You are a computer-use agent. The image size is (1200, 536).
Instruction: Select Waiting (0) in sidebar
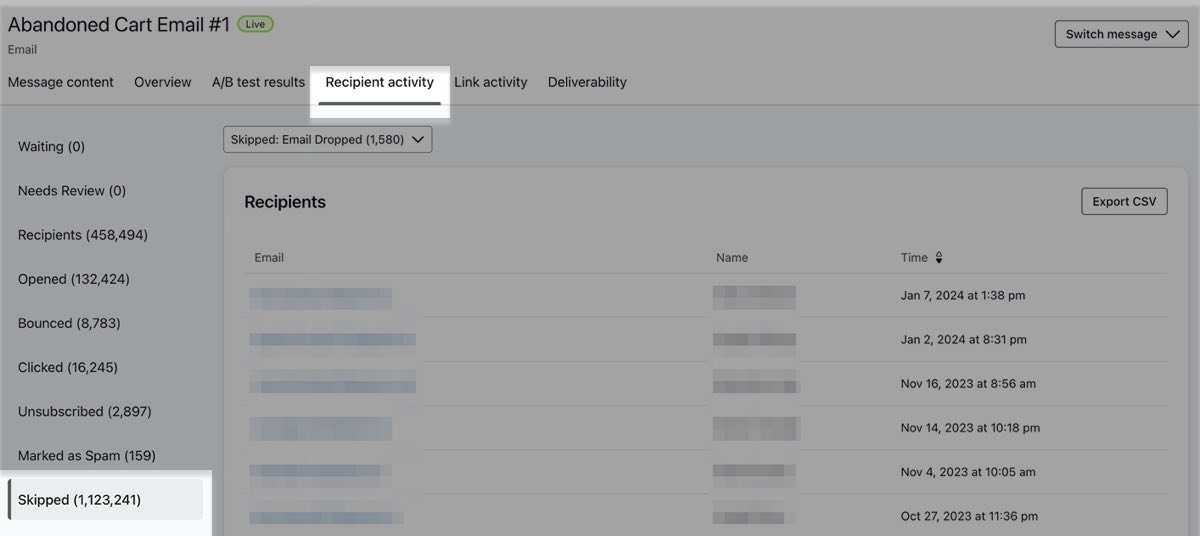(x=51, y=146)
